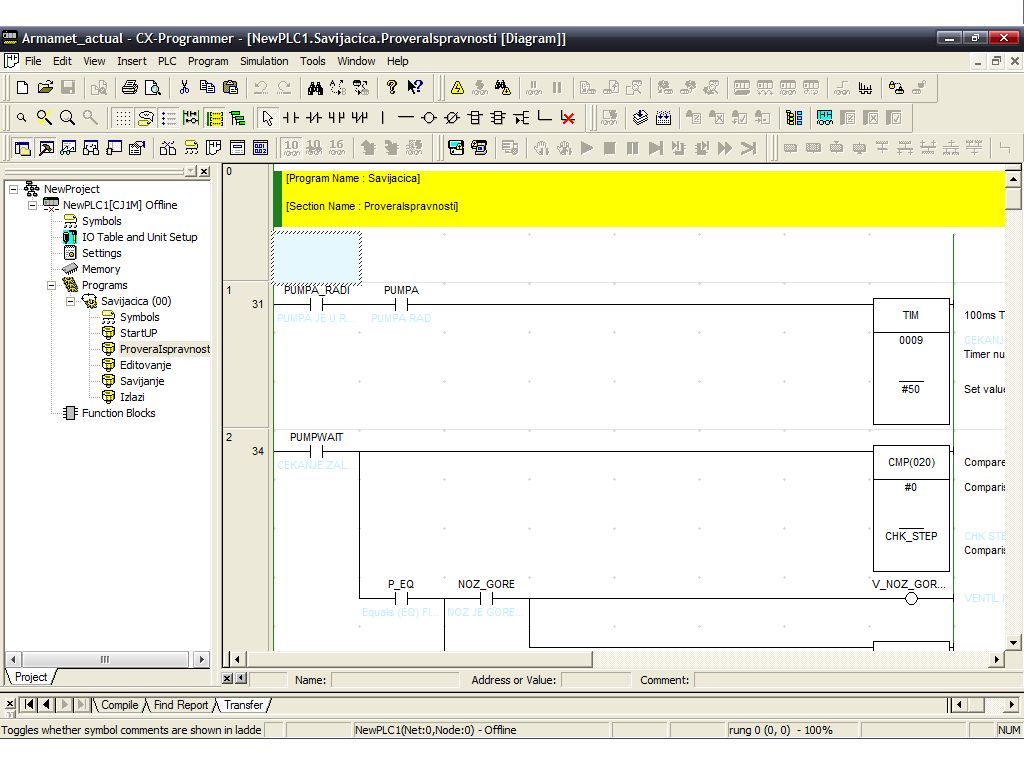
Task: Select the New Contact tool icon
Action: pyautogui.click(x=291, y=118)
